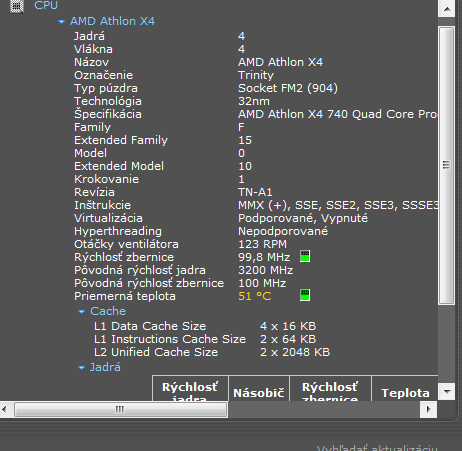Select the AMD Athlon X4 740 Quad Core value
This screenshot has height=451, width=462.
(x=337, y=114)
